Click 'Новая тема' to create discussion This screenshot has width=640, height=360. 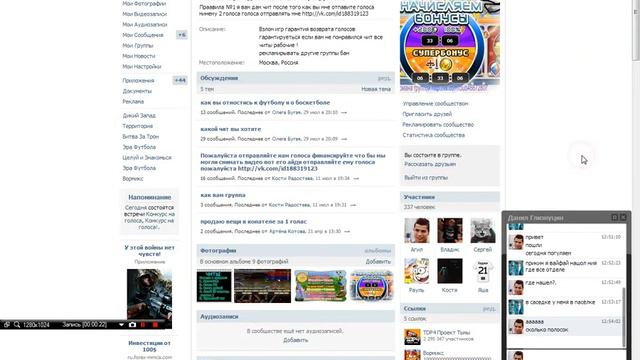376,89
